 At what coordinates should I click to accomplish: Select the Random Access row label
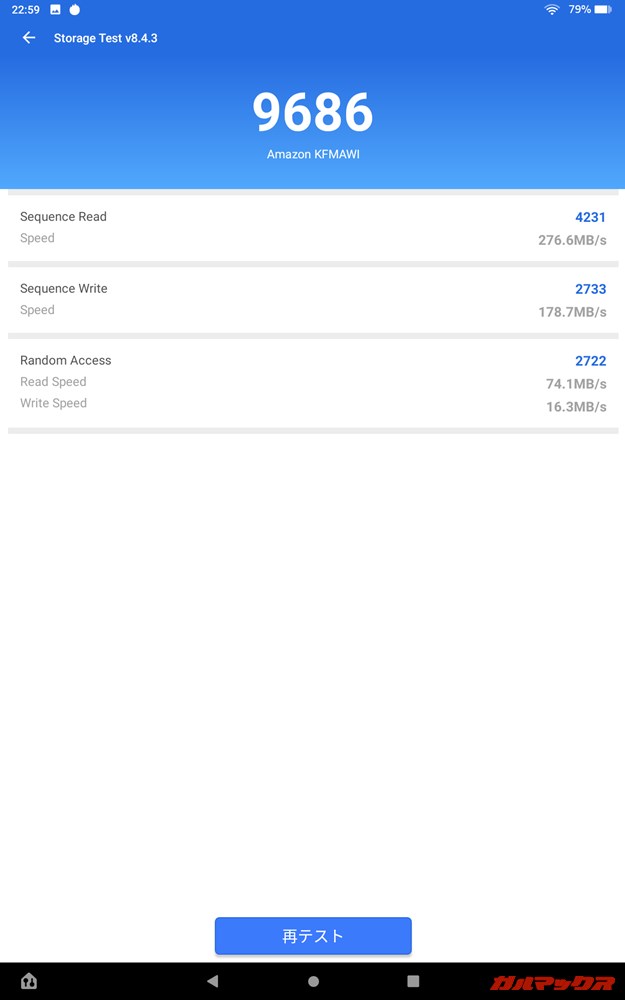[x=65, y=361]
